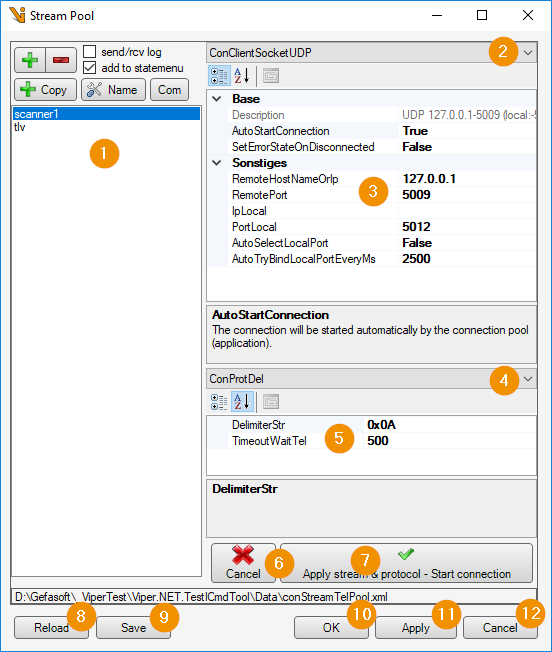The height and width of the screenshot is (652, 552).
Task: Reload the stream pool file
Action: [52, 627]
